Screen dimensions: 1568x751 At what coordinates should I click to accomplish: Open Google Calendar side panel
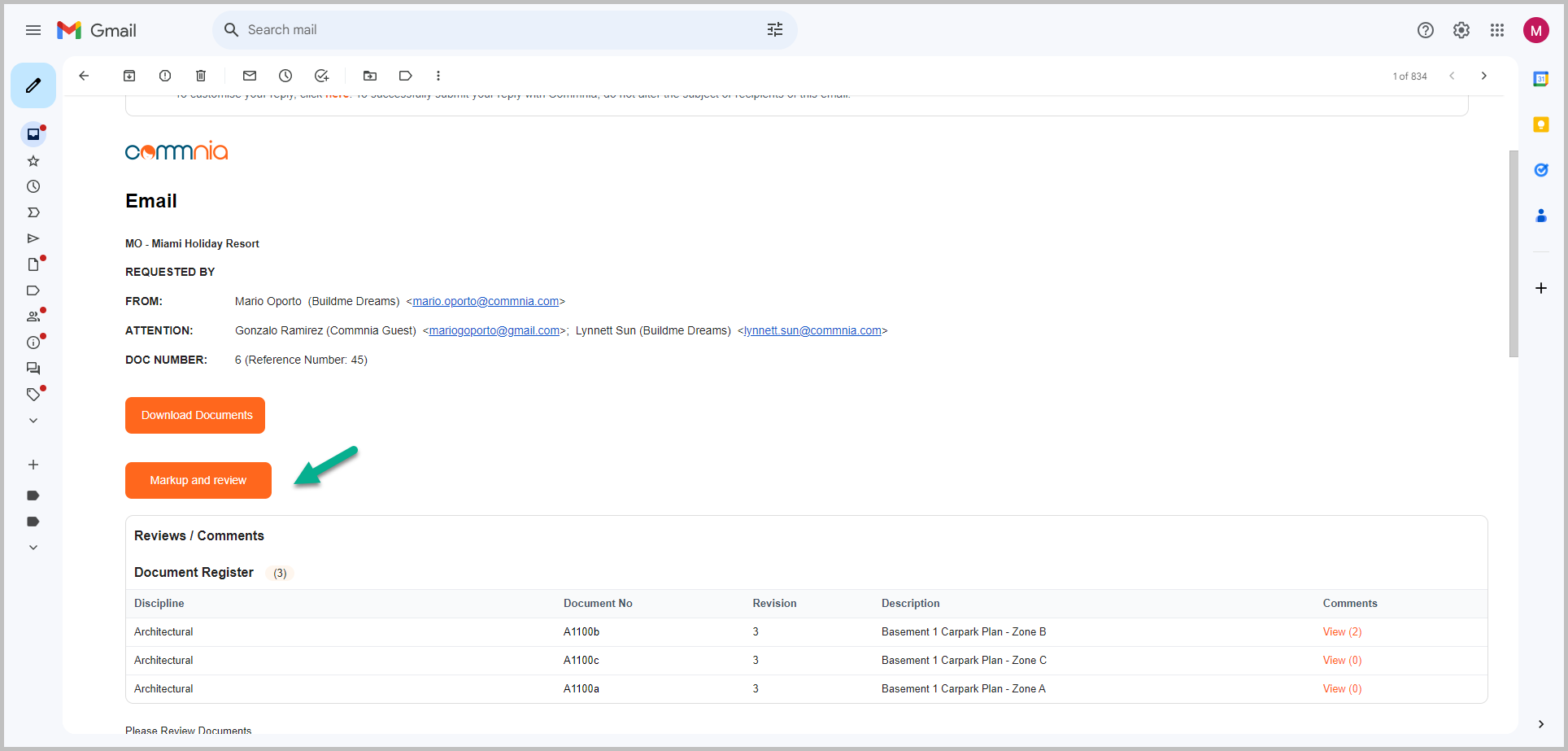pyautogui.click(x=1541, y=79)
